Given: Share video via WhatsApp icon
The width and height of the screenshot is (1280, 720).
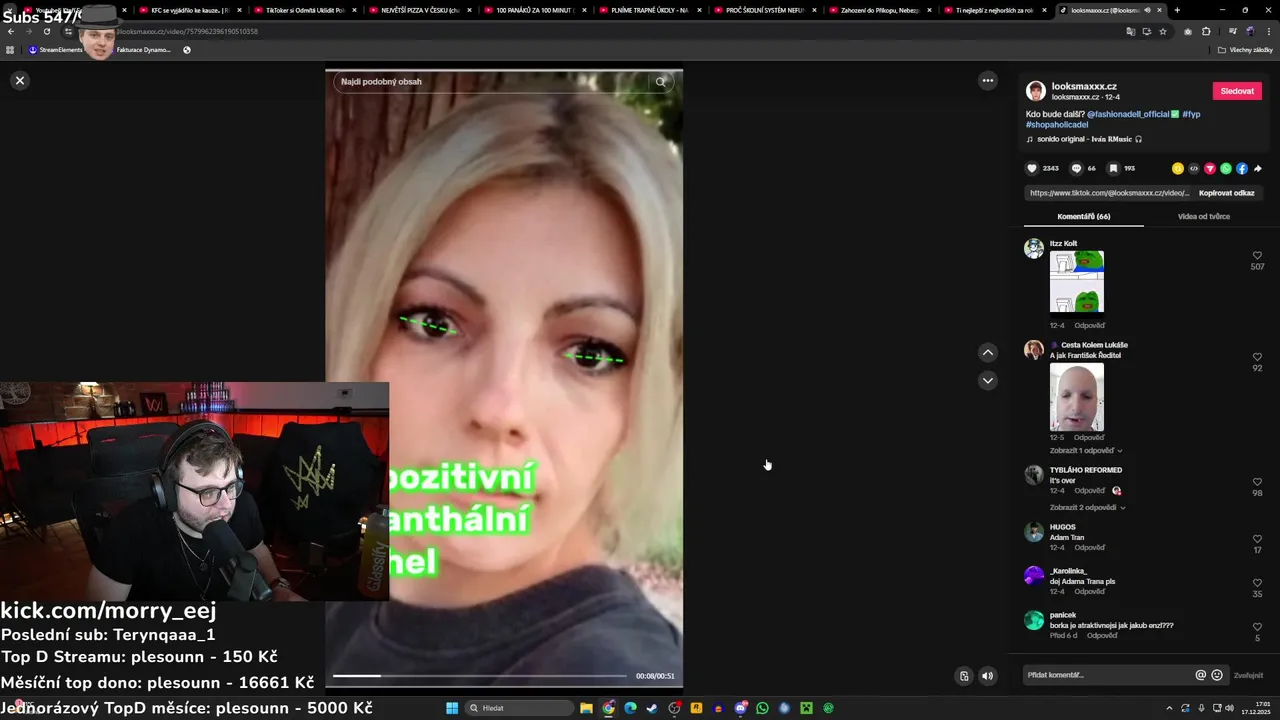Looking at the screenshot, I should (x=1226, y=168).
